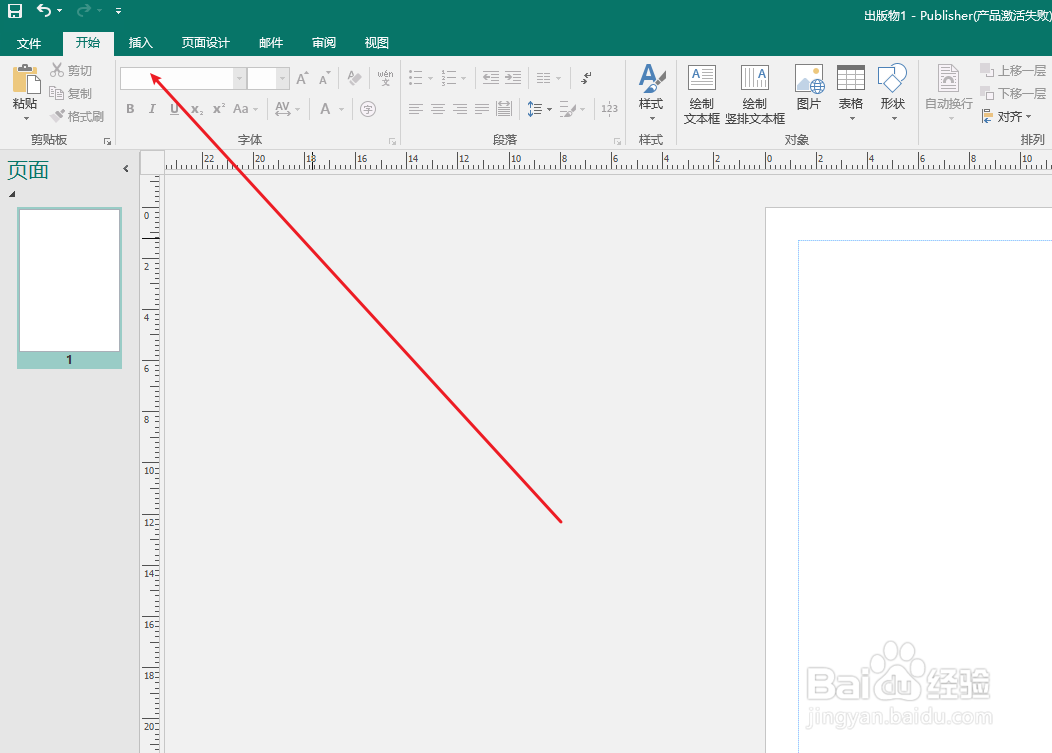Toggle subscript formatting
This screenshot has height=753, width=1052.
click(x=197, y=109)
